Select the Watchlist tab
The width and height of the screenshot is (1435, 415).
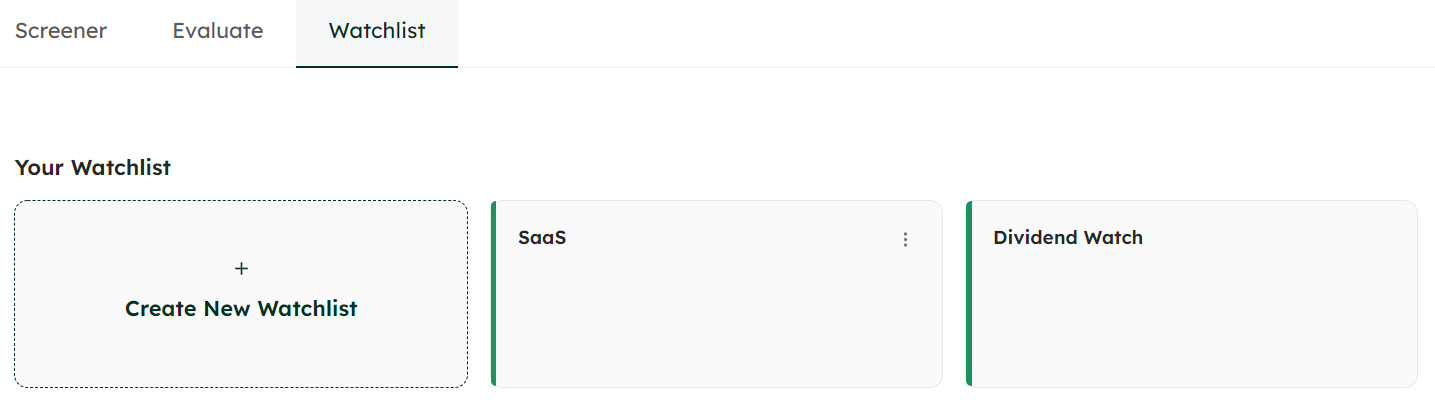377,31
